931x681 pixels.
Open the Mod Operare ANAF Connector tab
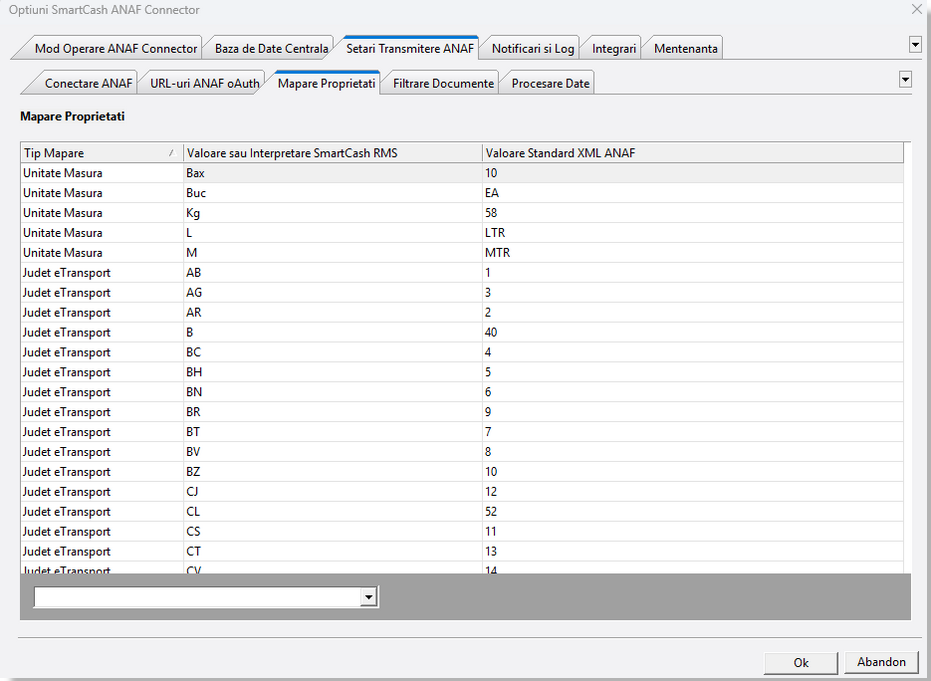(115, 49)
